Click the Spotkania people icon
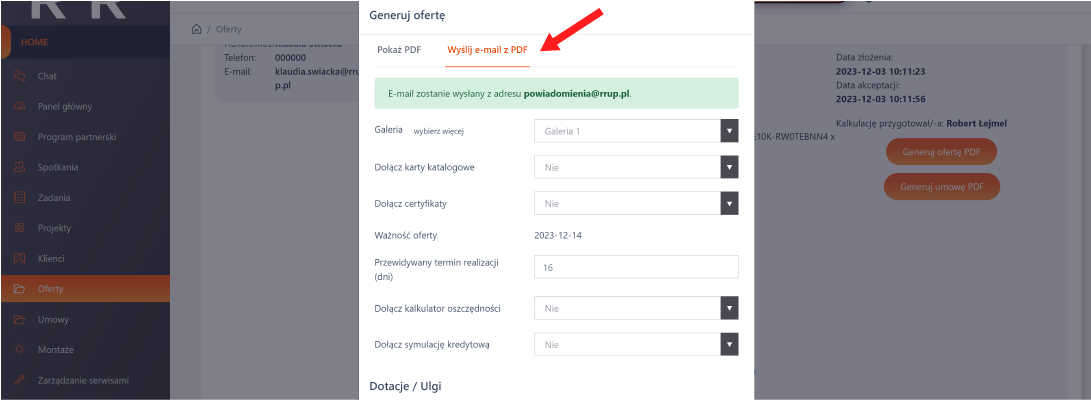The height and width of the screenshot is (400, 1091). (20, 167)
